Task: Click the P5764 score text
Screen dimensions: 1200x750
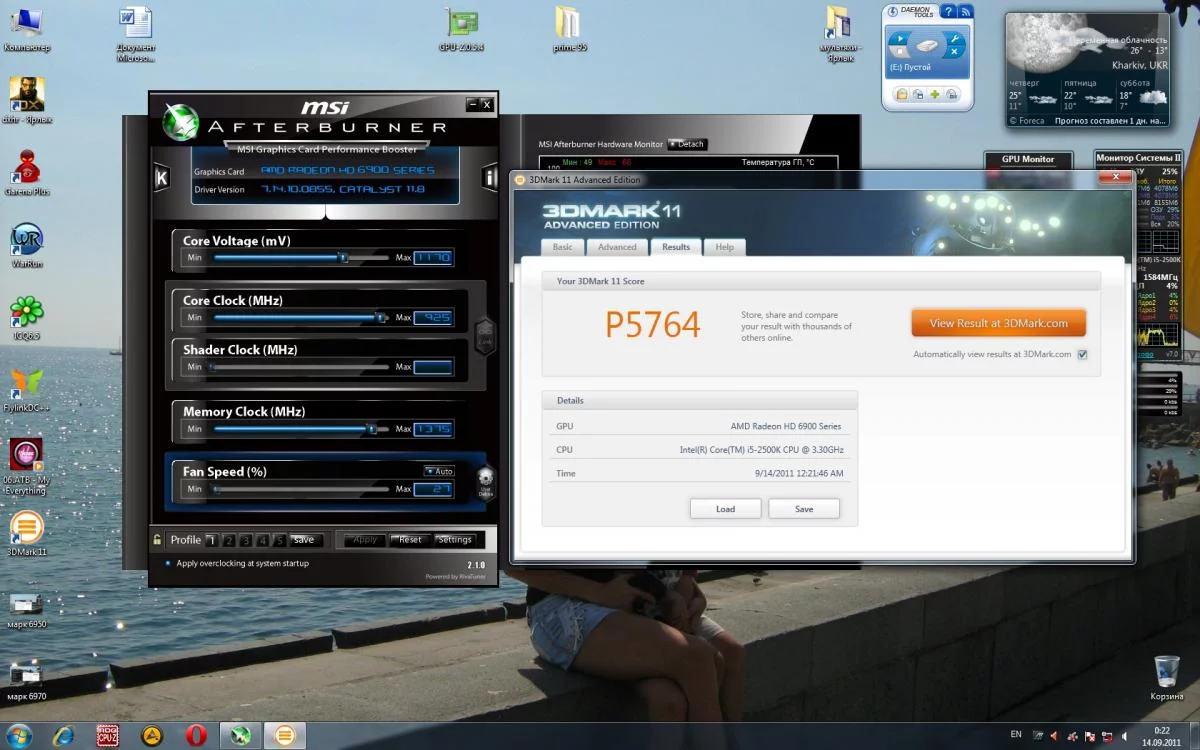Action: click(x=653, y=325)
